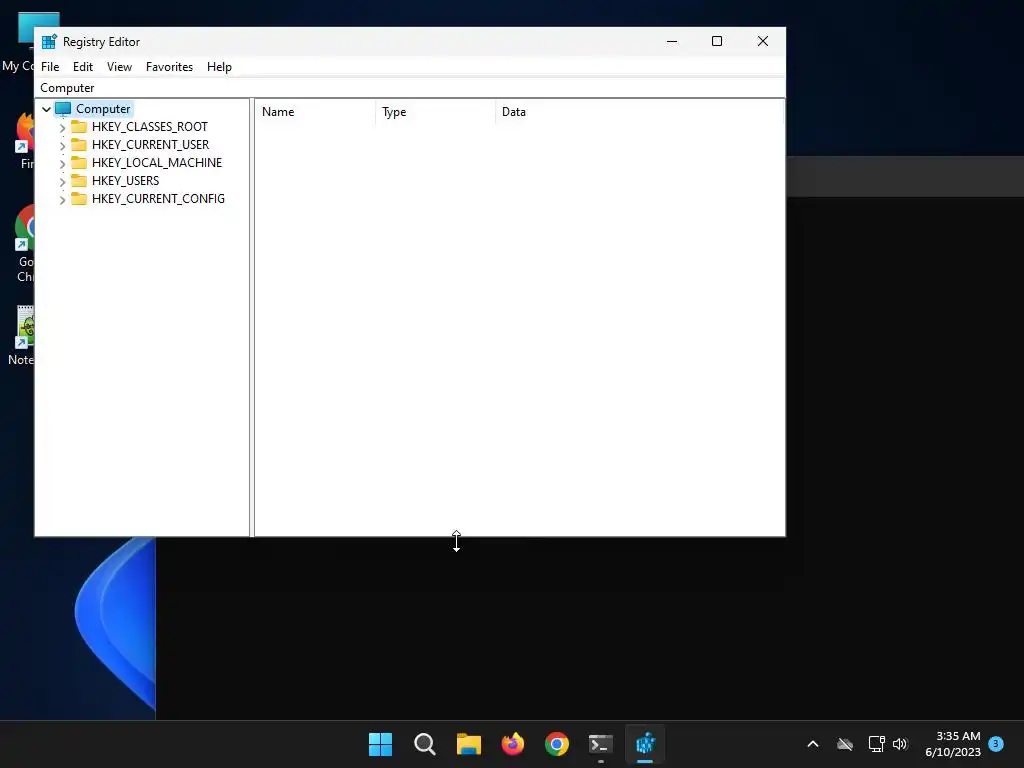1024x768 pixels.
Task: Select HKEY_CURRENT_USER text label
Action: click(x=150, y=144)
